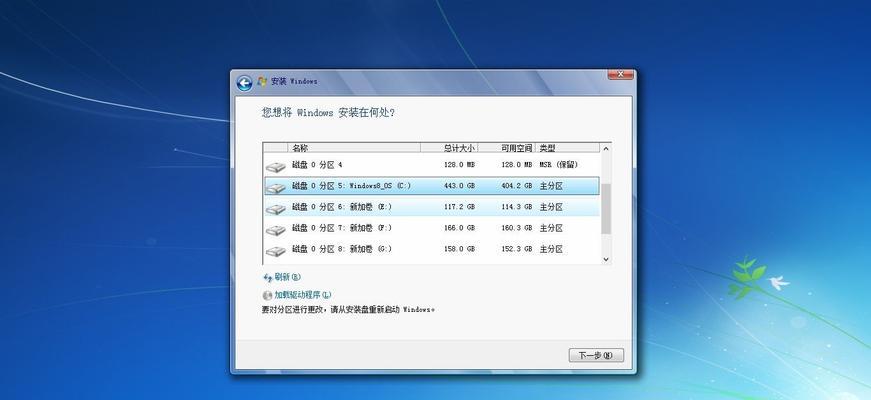Select row 磁盘 0 分区 6: 新加卷 (E:)

click(431, 207)
